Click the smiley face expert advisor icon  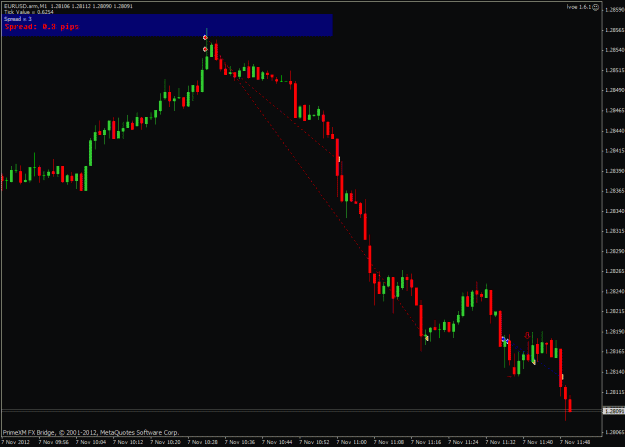[x=596, y=7]
